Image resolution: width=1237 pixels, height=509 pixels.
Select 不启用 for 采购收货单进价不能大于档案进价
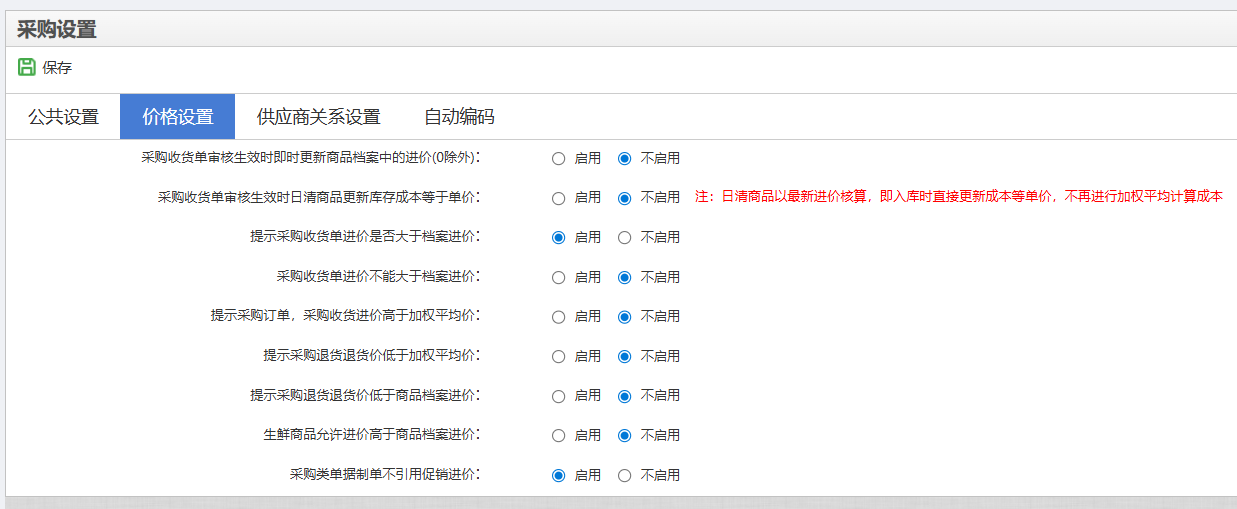[x=625, y=277]
